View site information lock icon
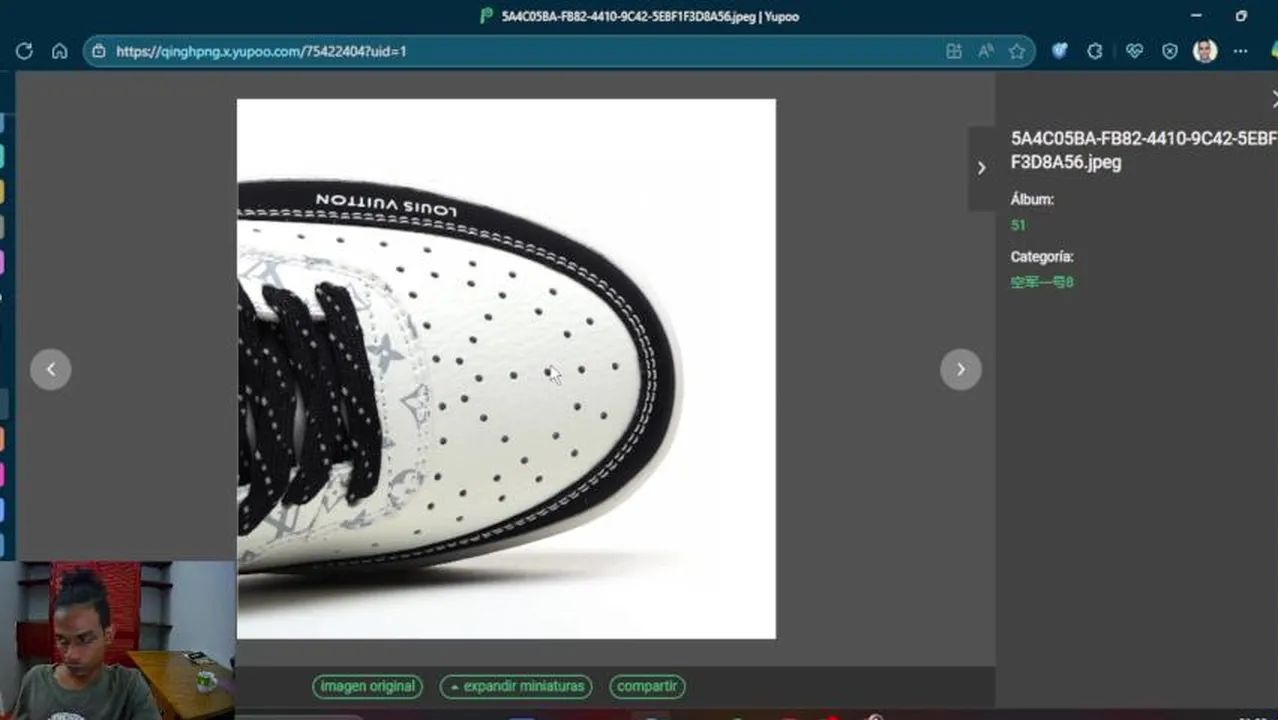Image resolution: width=1278 pixels, height=720 pixels. [x=99, y=51]
